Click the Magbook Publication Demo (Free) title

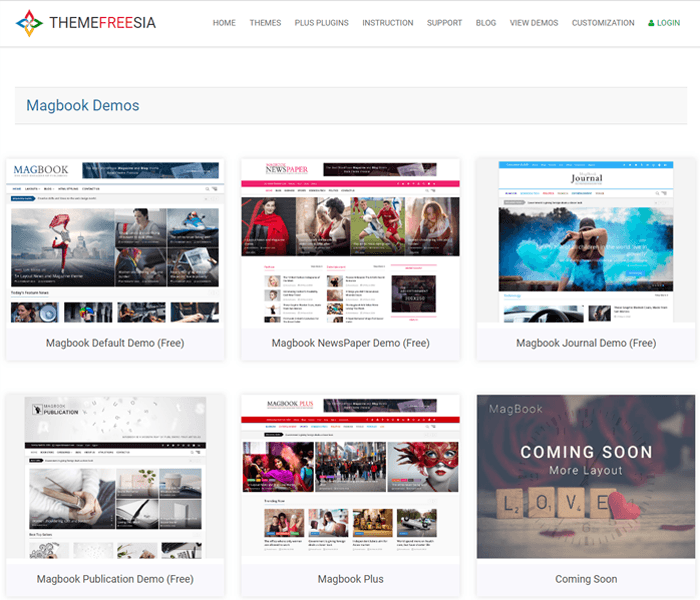tap(115, 579)
